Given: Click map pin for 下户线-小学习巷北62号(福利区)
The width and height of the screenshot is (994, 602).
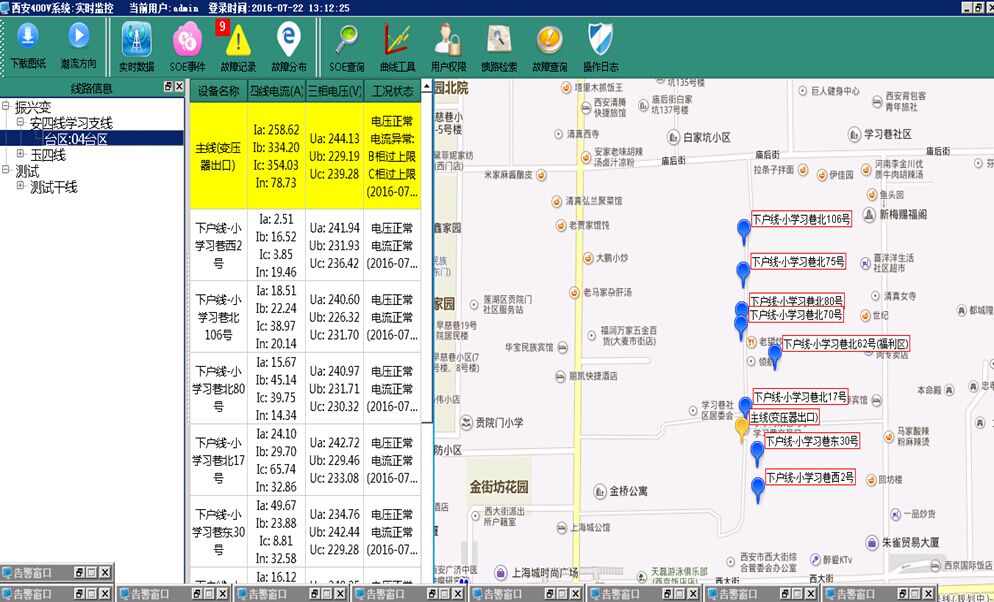Looking at the screenshot, I should click(774, 356).
